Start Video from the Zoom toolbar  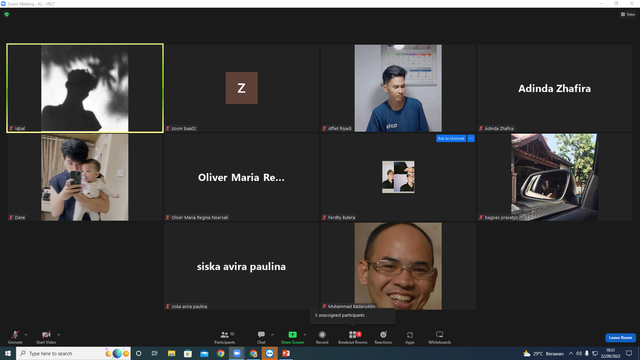coord(46,337)
